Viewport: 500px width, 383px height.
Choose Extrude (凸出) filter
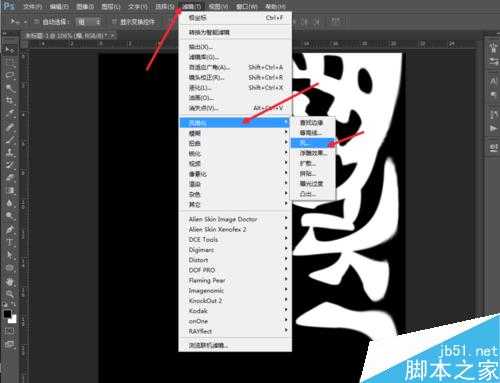313,194
